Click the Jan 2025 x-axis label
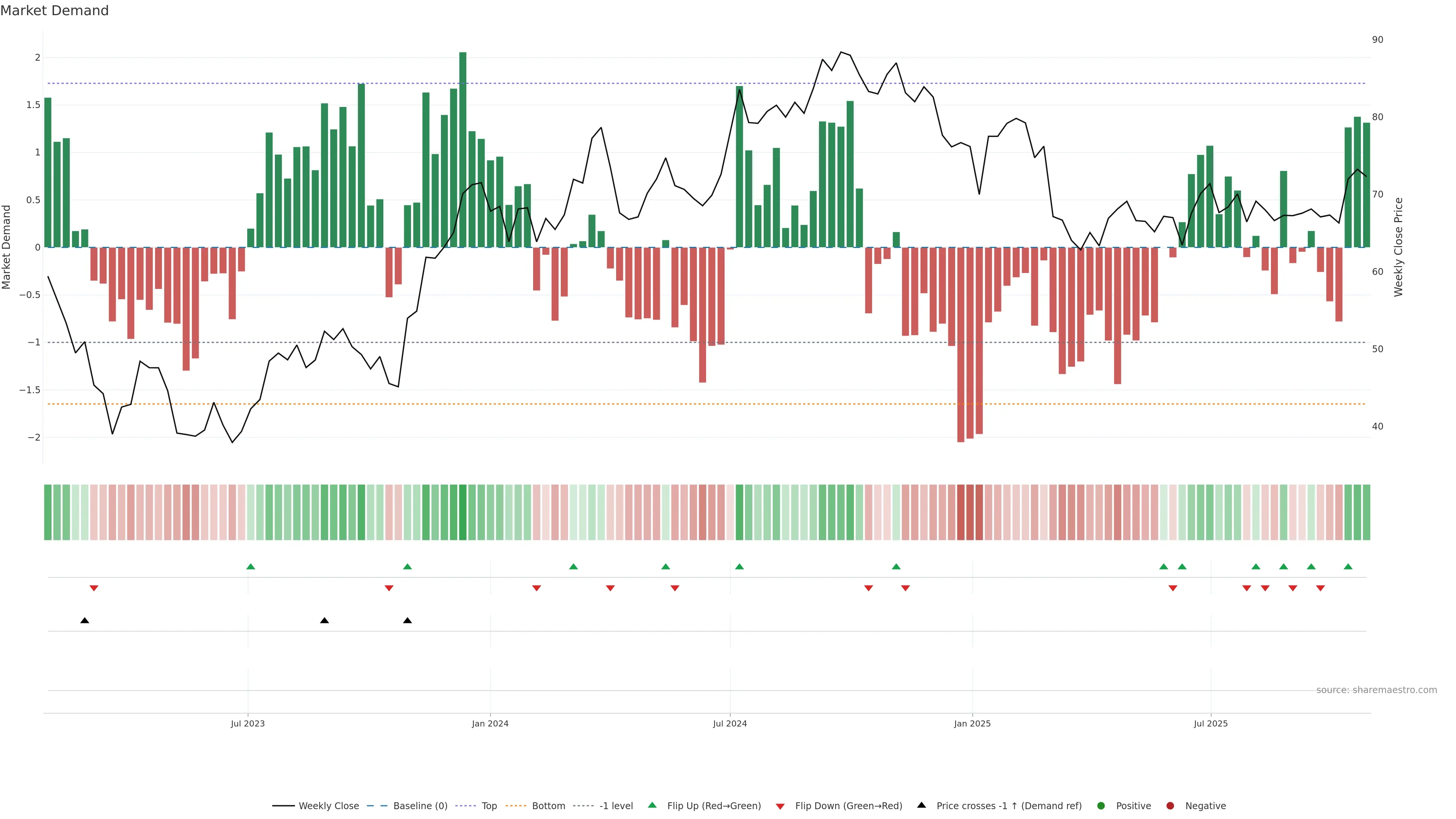 point(972,723)
